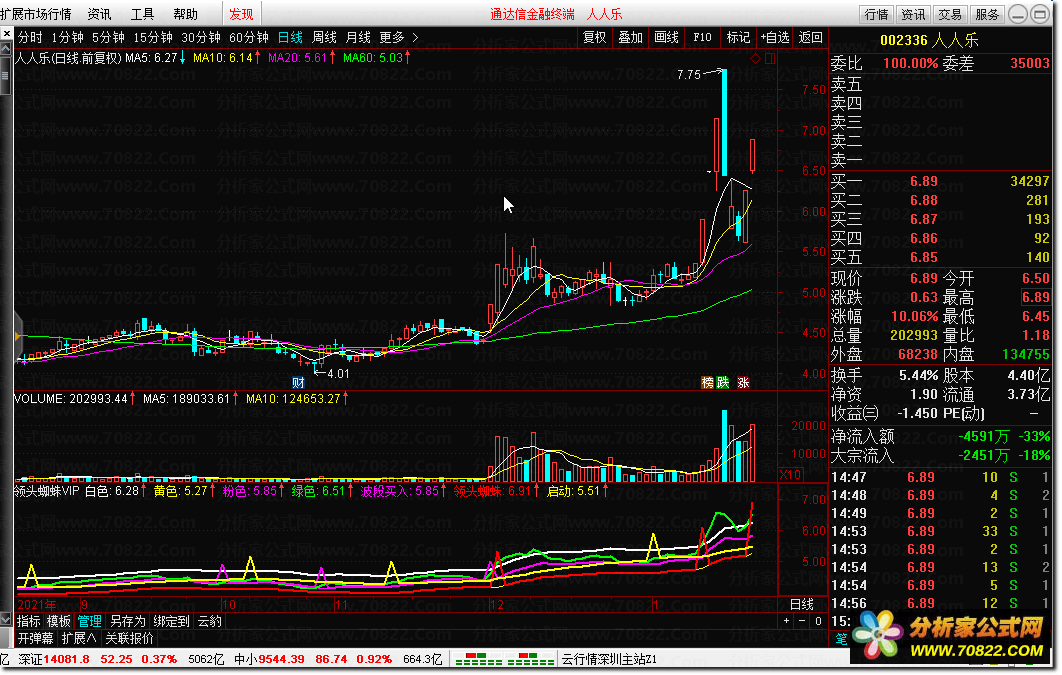The image size is (1062, 675).
Task: Open the 资讯 menu in the menu bar
Action: tap(100, 14)
